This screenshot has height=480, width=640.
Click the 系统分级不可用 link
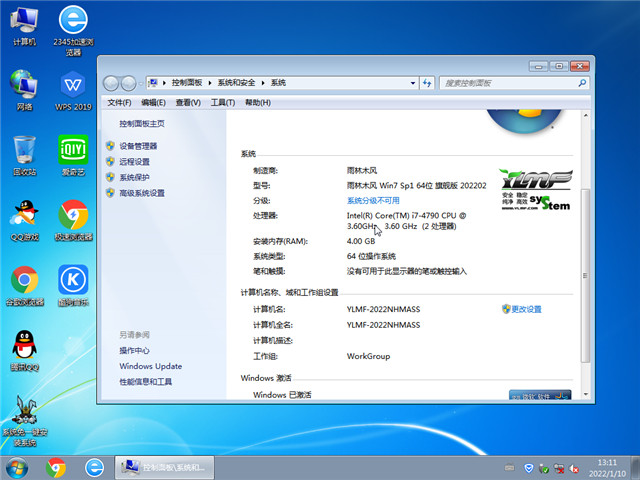(x=373, y=200)
